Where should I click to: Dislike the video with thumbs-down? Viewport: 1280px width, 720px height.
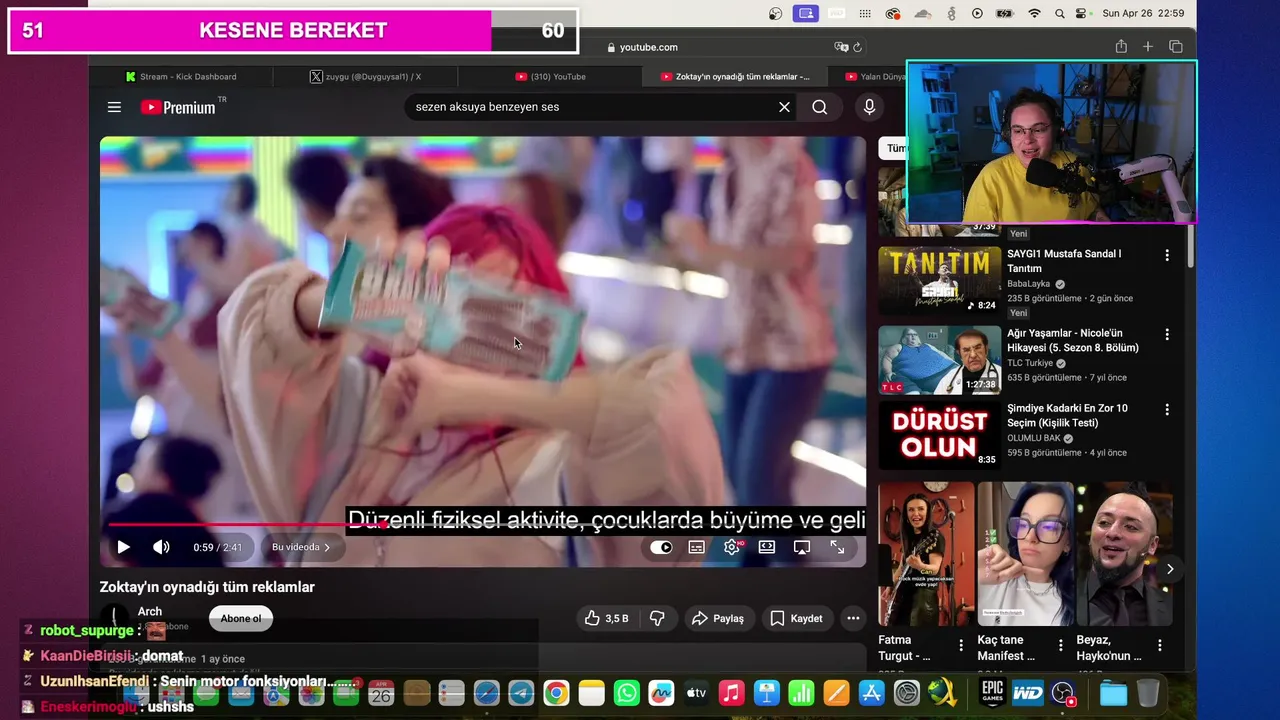(x=657, y=618)
